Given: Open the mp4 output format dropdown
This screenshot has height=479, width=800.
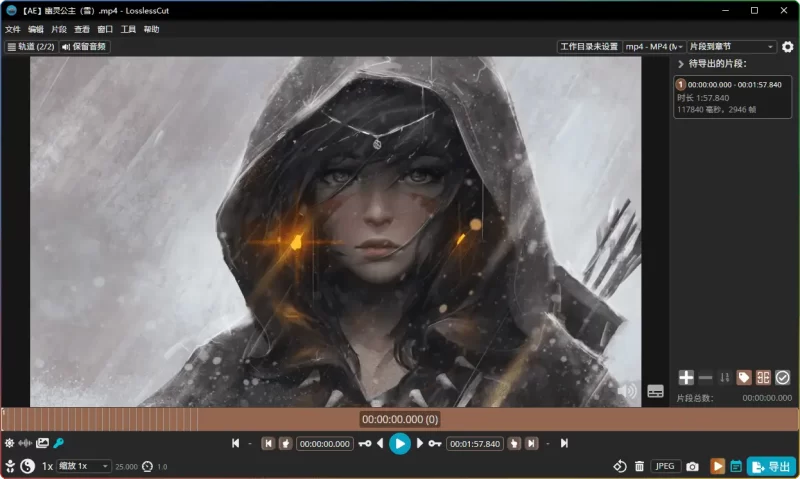Looking at the screenshot, I should (652, 47).
